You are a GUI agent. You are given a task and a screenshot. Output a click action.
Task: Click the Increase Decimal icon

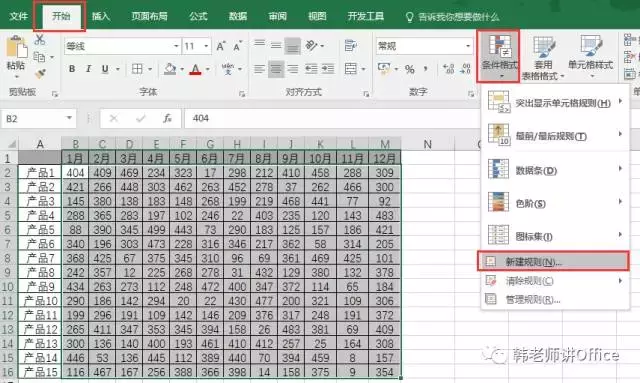[449, 69]
